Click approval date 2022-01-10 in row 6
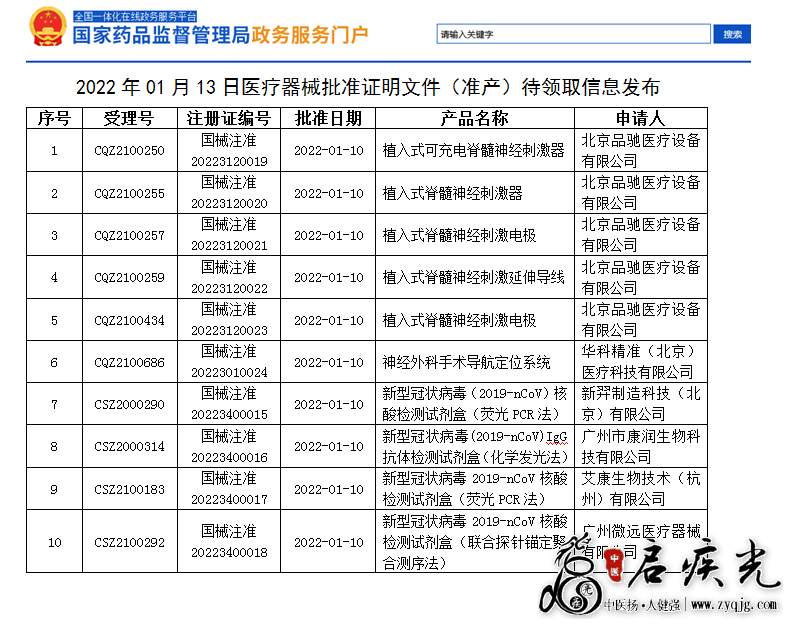This screenshot has height=624, width=788. 329,363
